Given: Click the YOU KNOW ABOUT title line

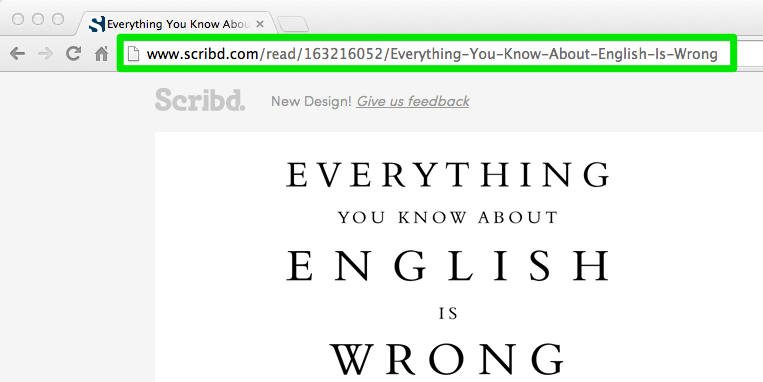Looking at the screenshot, I should click(448, 218).
